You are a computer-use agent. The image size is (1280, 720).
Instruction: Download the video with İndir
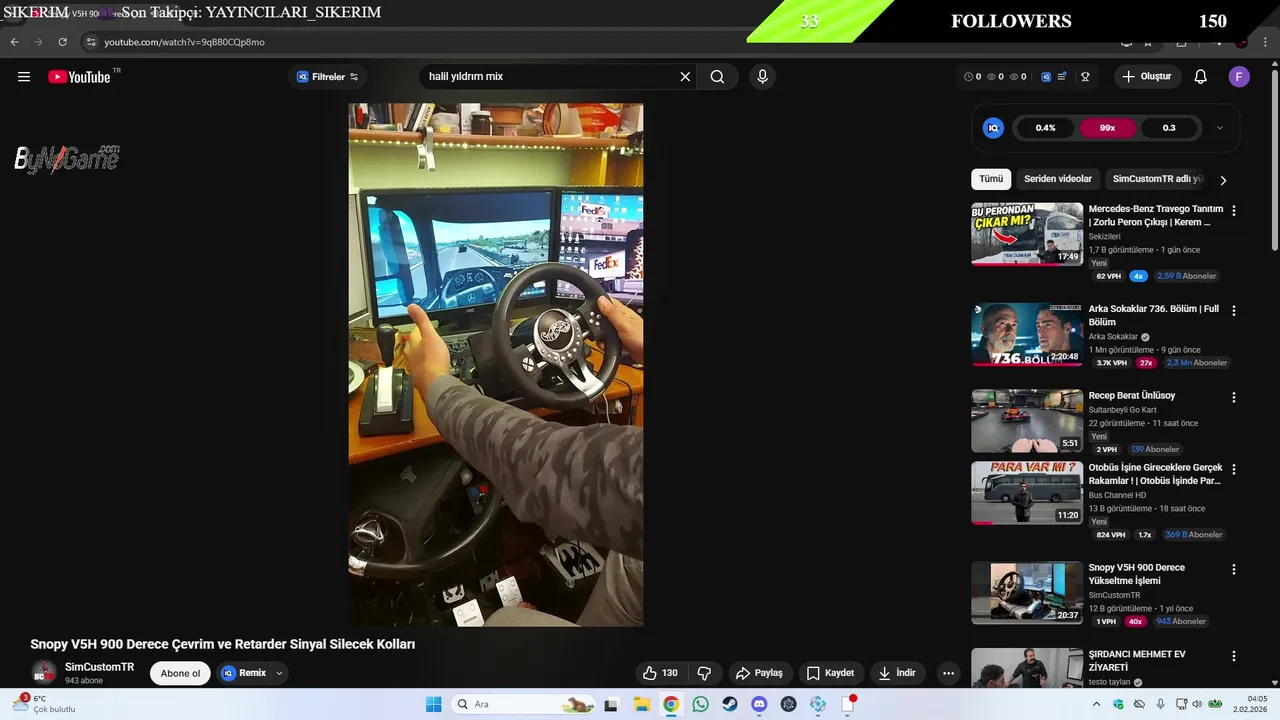click(x=897, y=673)
